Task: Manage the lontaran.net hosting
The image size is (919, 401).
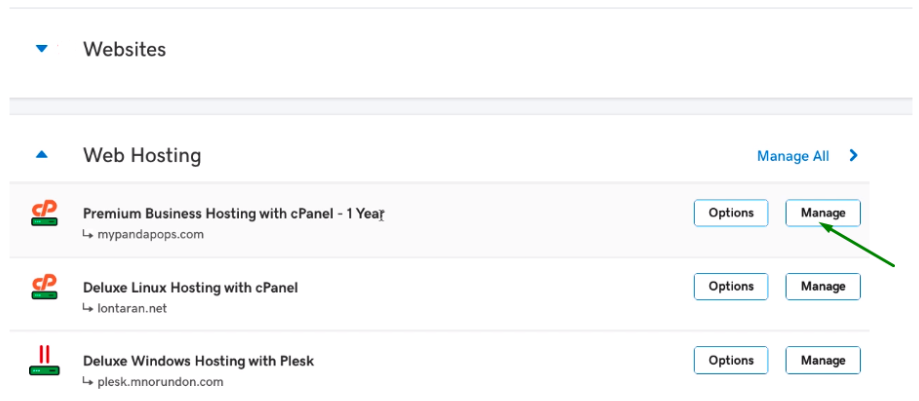Action: click(823, 287)
